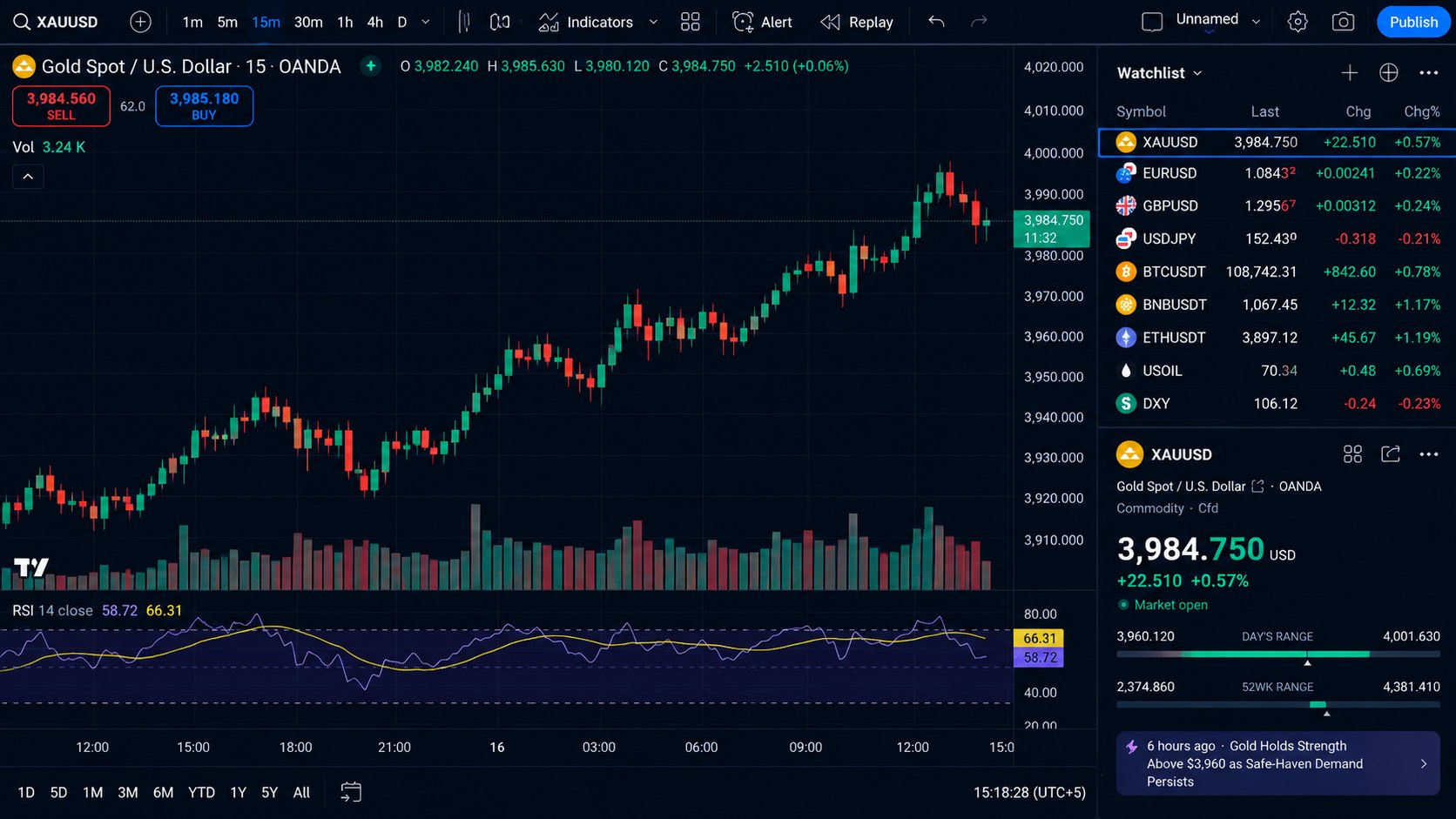Select the 4h timeframe

pyautogui.click(x=375, y=22)
